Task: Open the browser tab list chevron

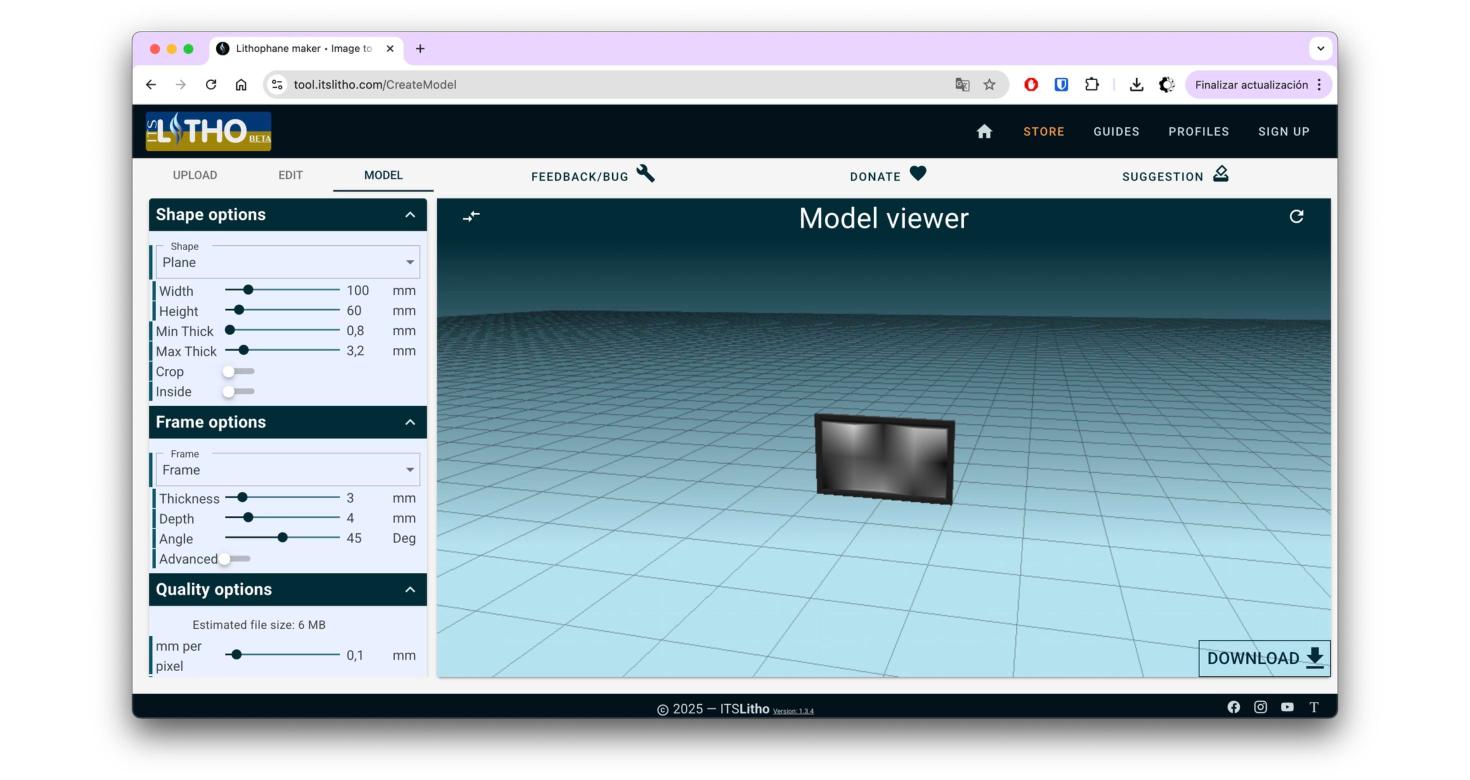Action: tap(1321, 48)
